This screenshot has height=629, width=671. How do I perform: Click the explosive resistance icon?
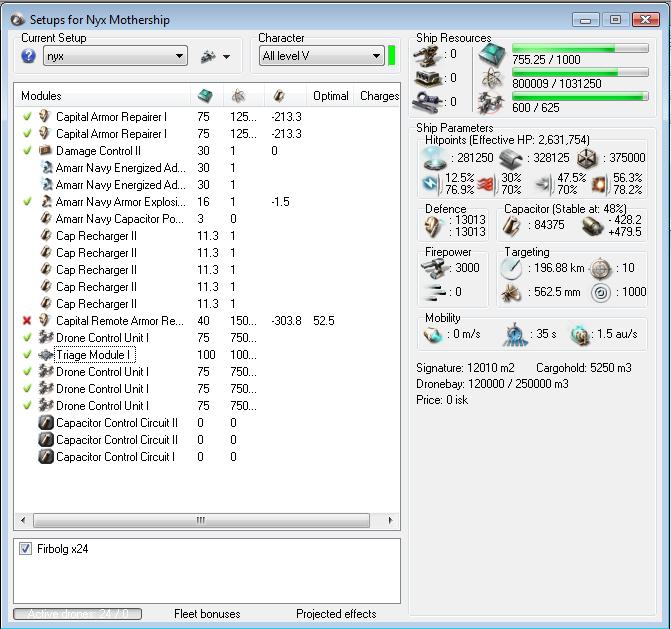599,184
